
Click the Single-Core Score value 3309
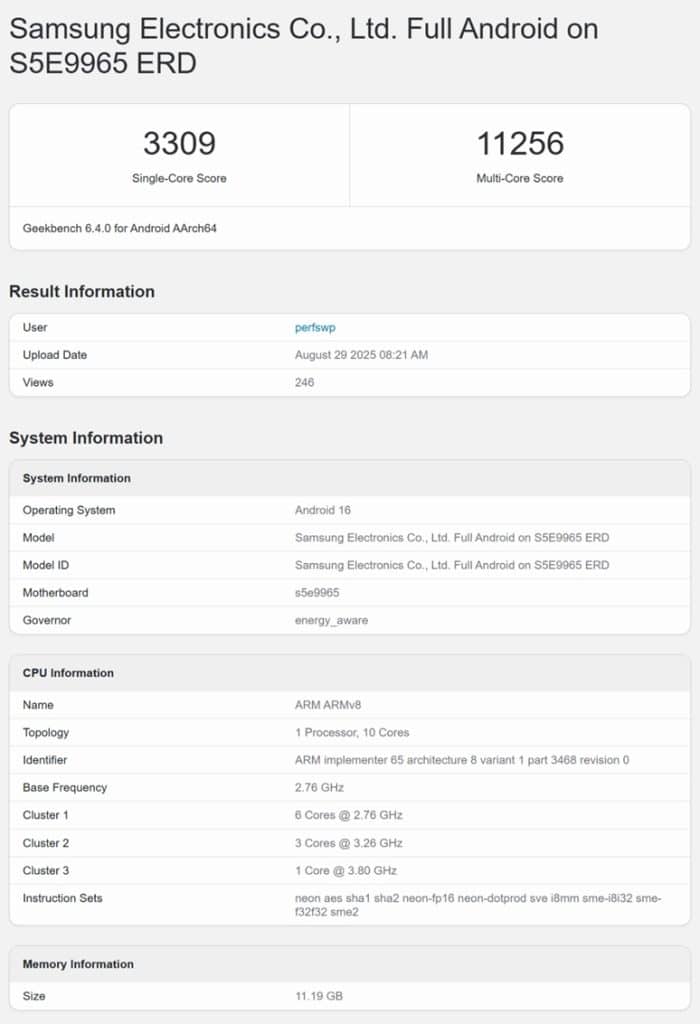179,144
